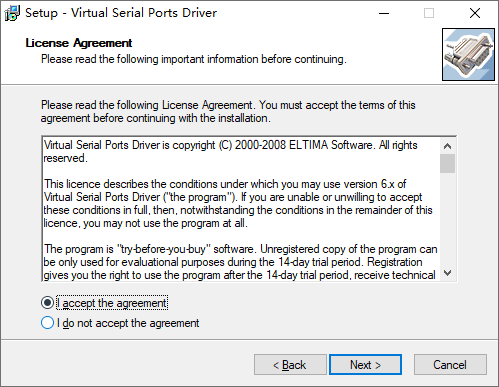Return to previous step with Back

(x=290, y=365)
